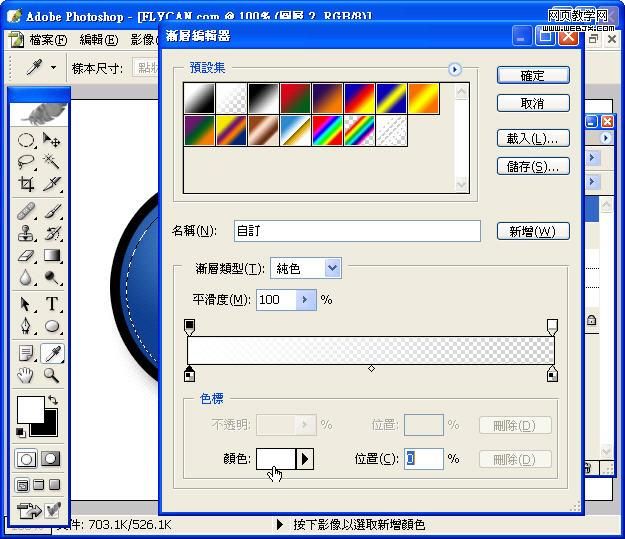Select the right opacity stop
Image resolution: width=625 pixels, height=539 pixels.
click(x=552, y=327)
